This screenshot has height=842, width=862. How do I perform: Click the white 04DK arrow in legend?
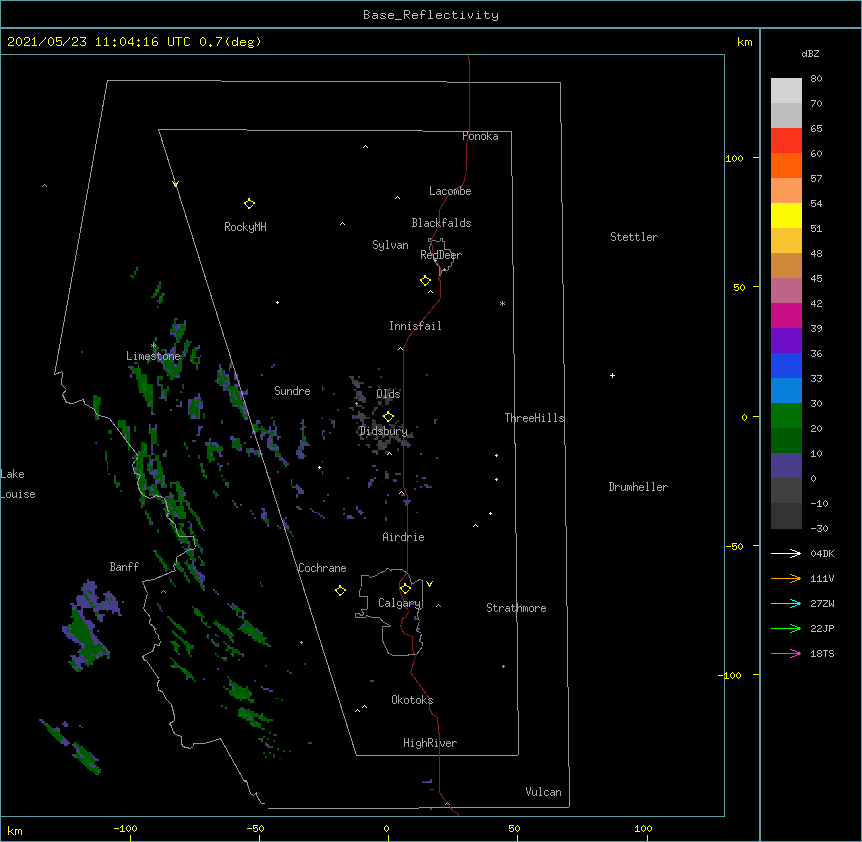[786, 553]
